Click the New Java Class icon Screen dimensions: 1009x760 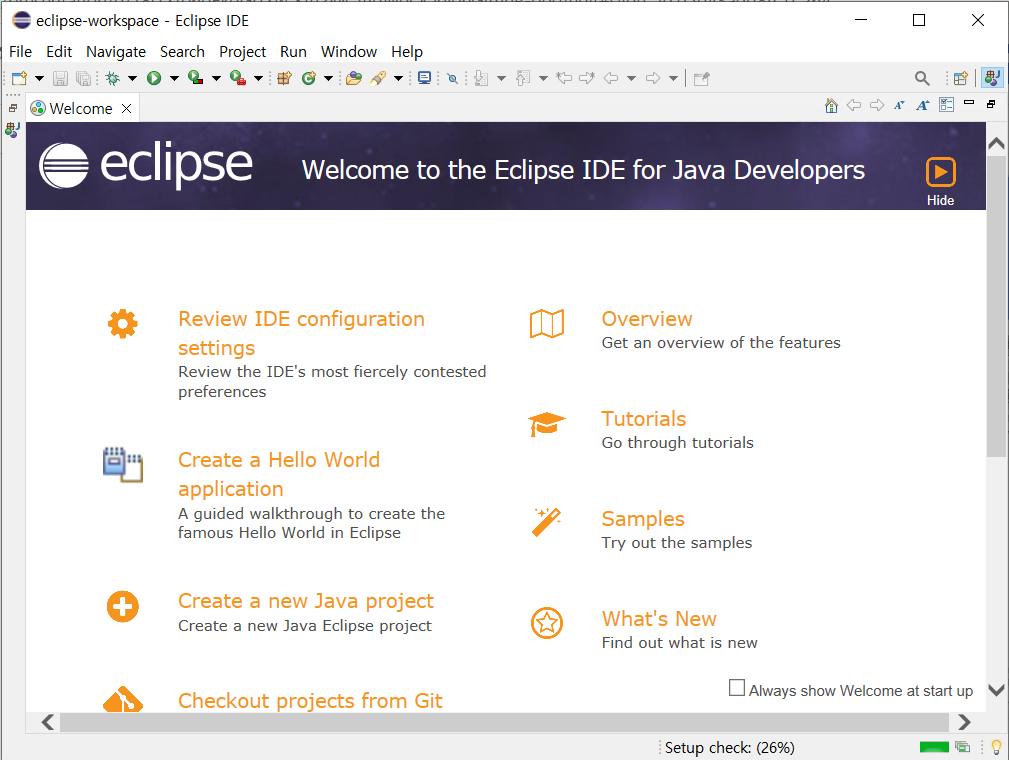point(309,79)
